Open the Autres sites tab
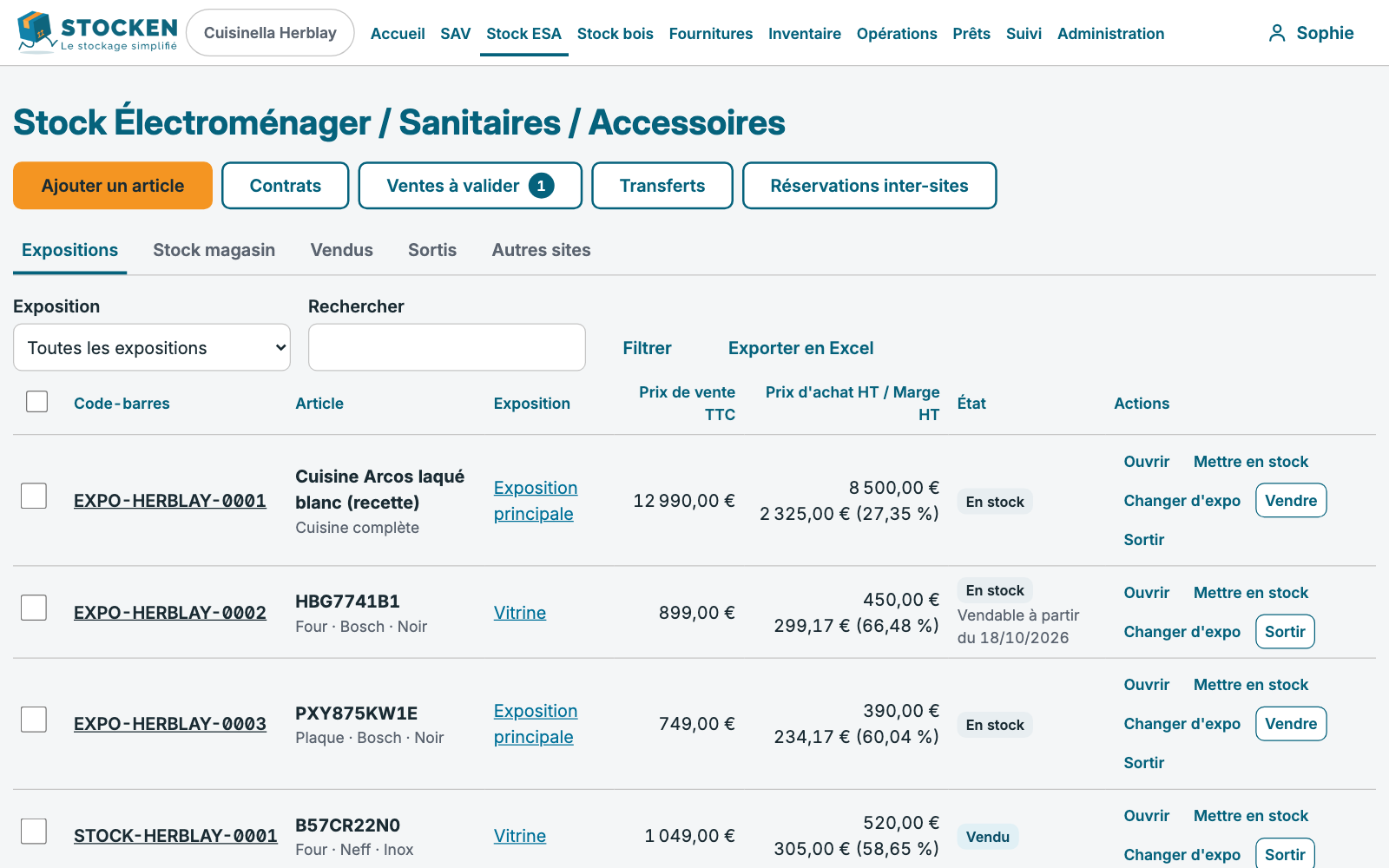This screenshot has height=868, width=1389. pyautogui.click(x=541, y=250)
